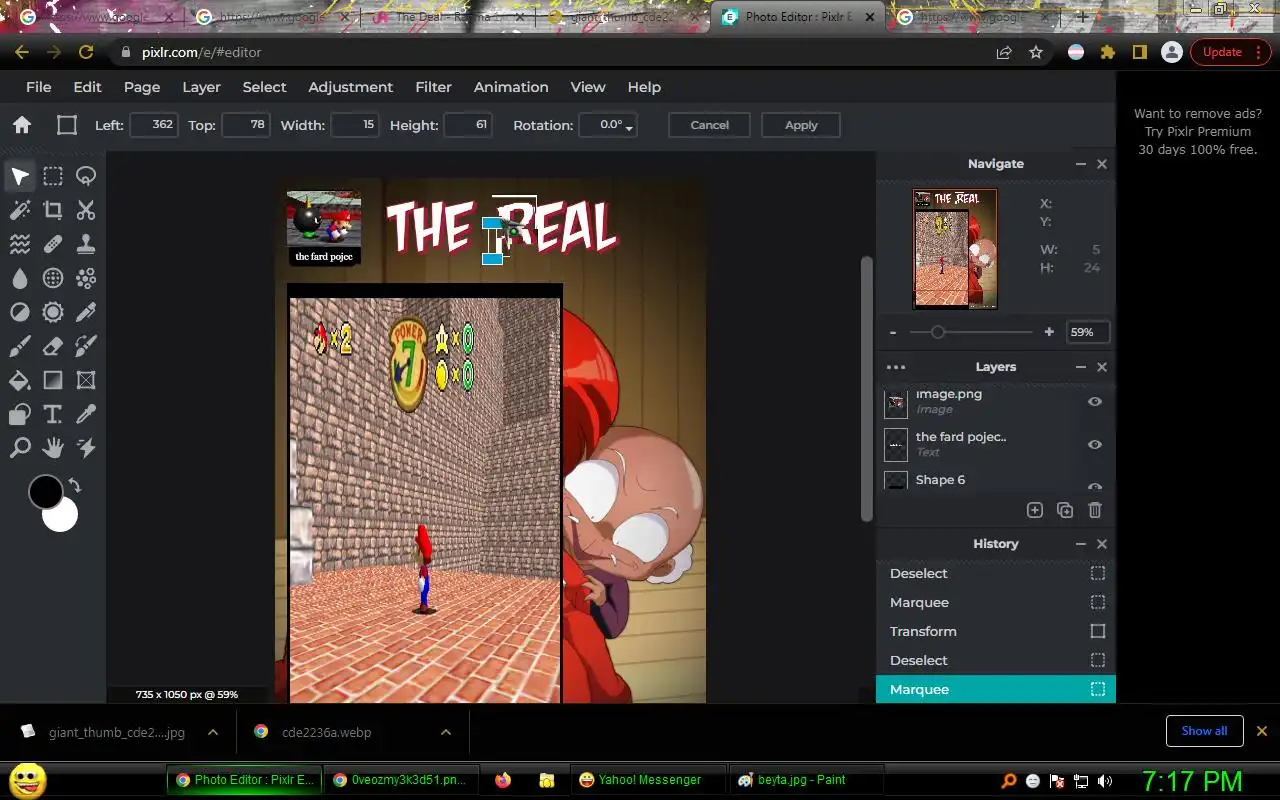Hide the image.png layer

click(x=1095, y=401)
